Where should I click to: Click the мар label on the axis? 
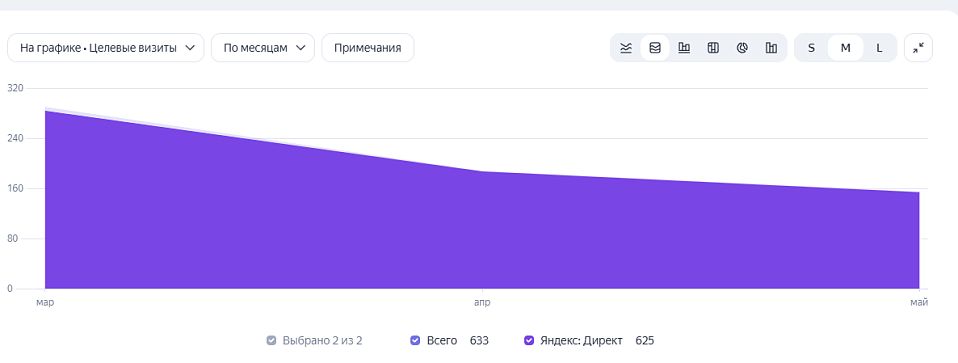point(45,302)
